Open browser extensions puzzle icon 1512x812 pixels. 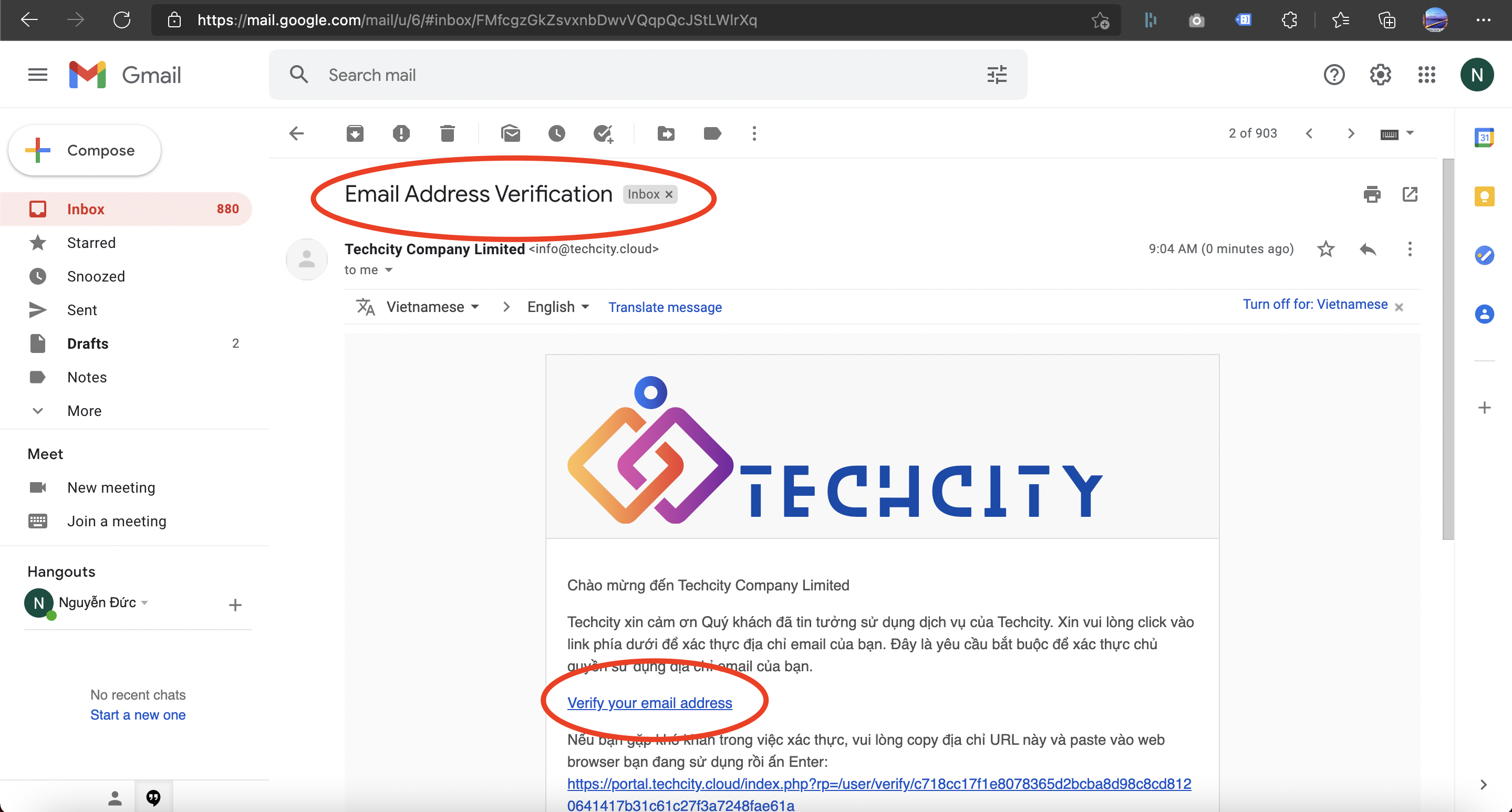point(1290,20)
